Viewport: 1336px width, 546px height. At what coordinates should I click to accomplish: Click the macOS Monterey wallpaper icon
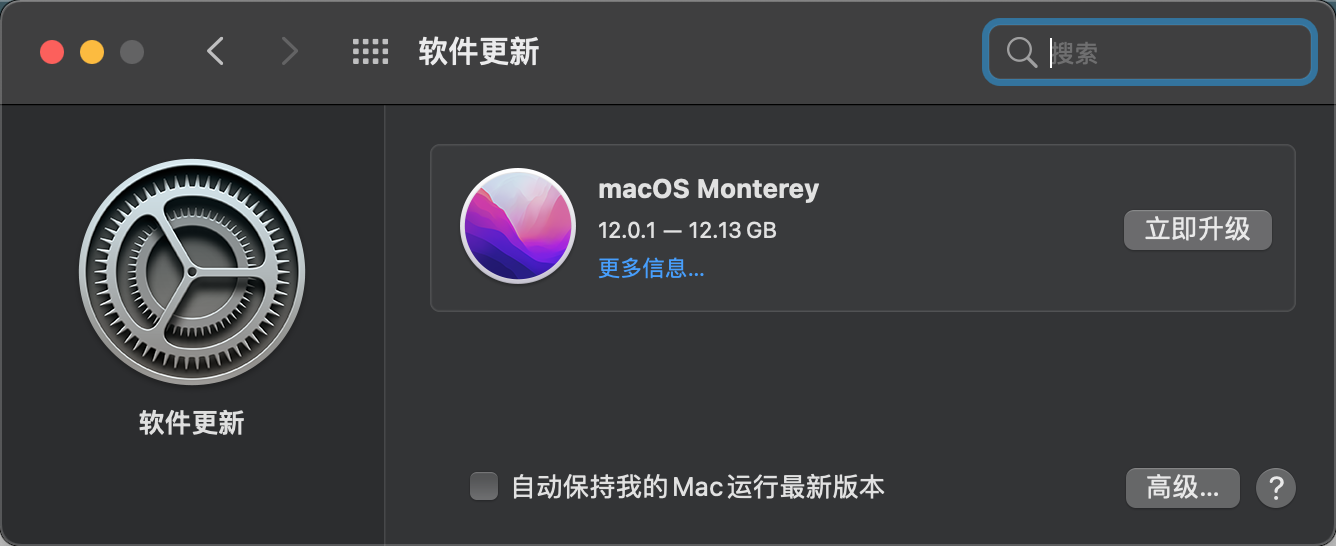click(517, 226)
